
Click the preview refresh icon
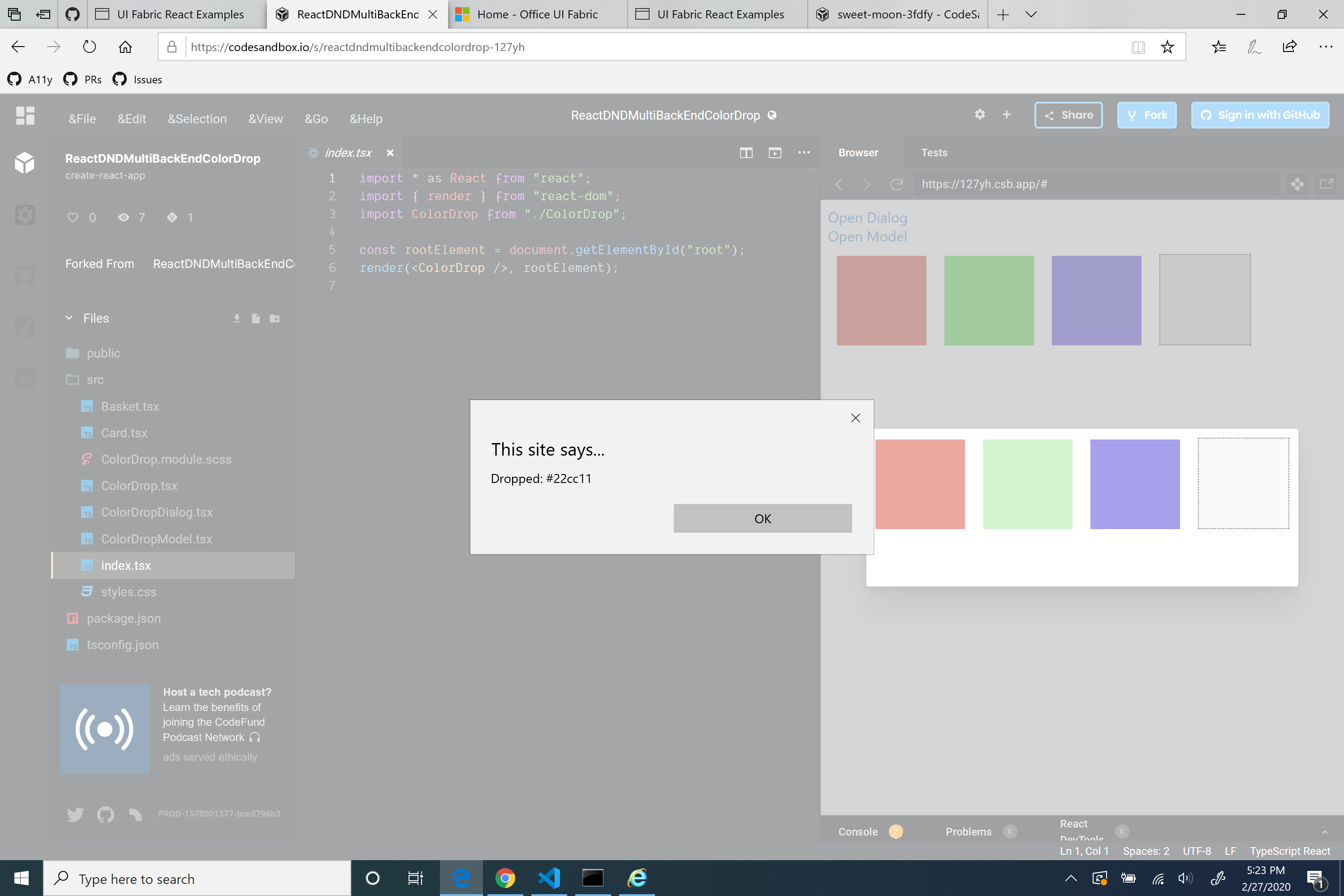tap(896, 184)
